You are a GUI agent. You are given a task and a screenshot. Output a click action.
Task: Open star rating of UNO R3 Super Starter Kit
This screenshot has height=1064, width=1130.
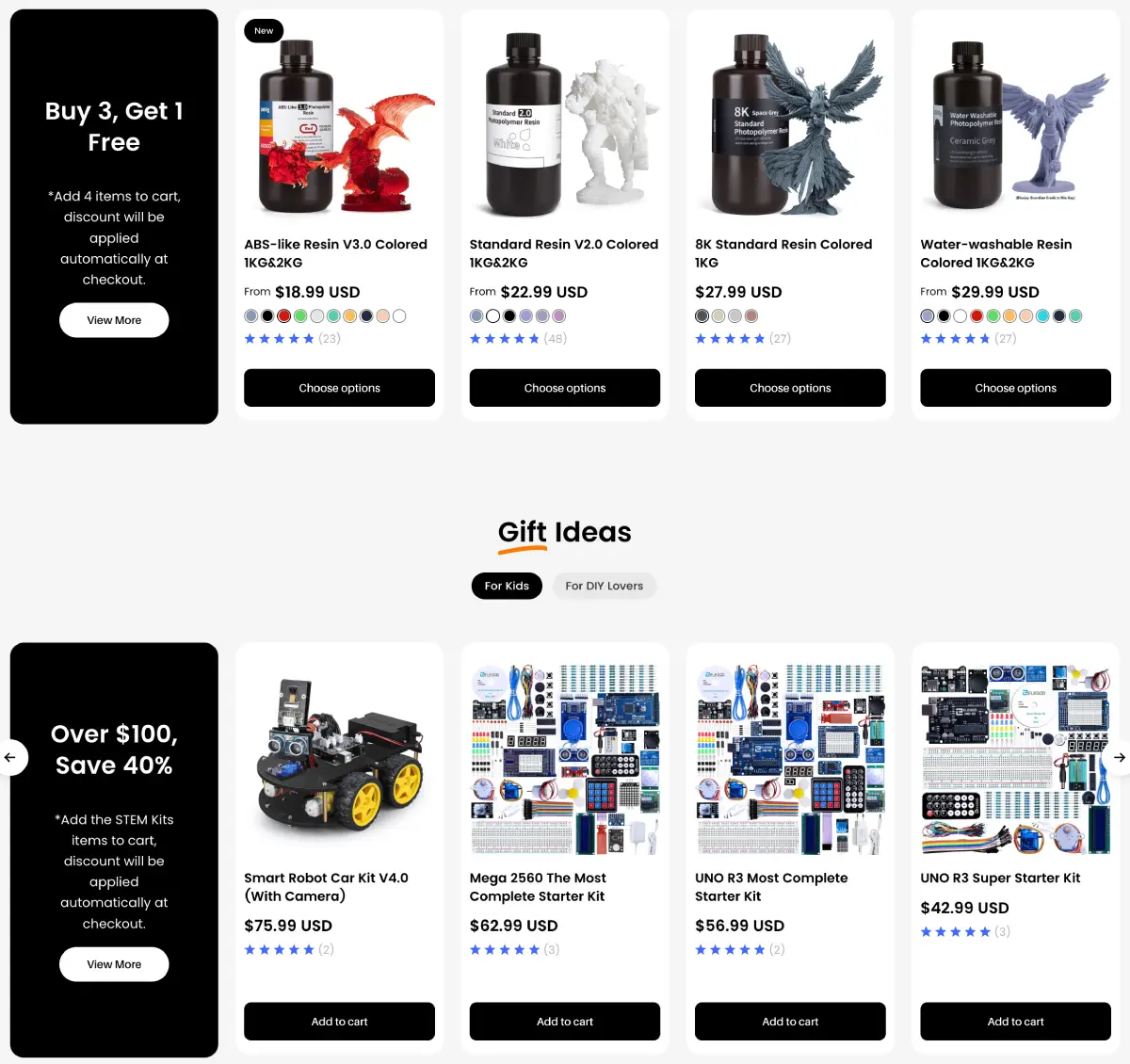coord(965,932)
